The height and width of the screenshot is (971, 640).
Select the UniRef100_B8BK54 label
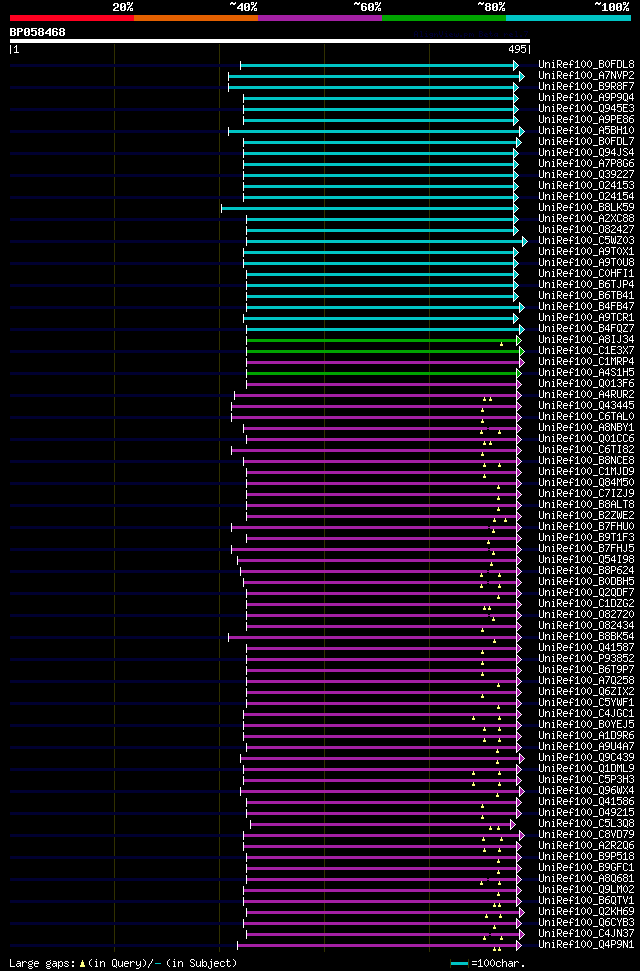pos(586,638)
